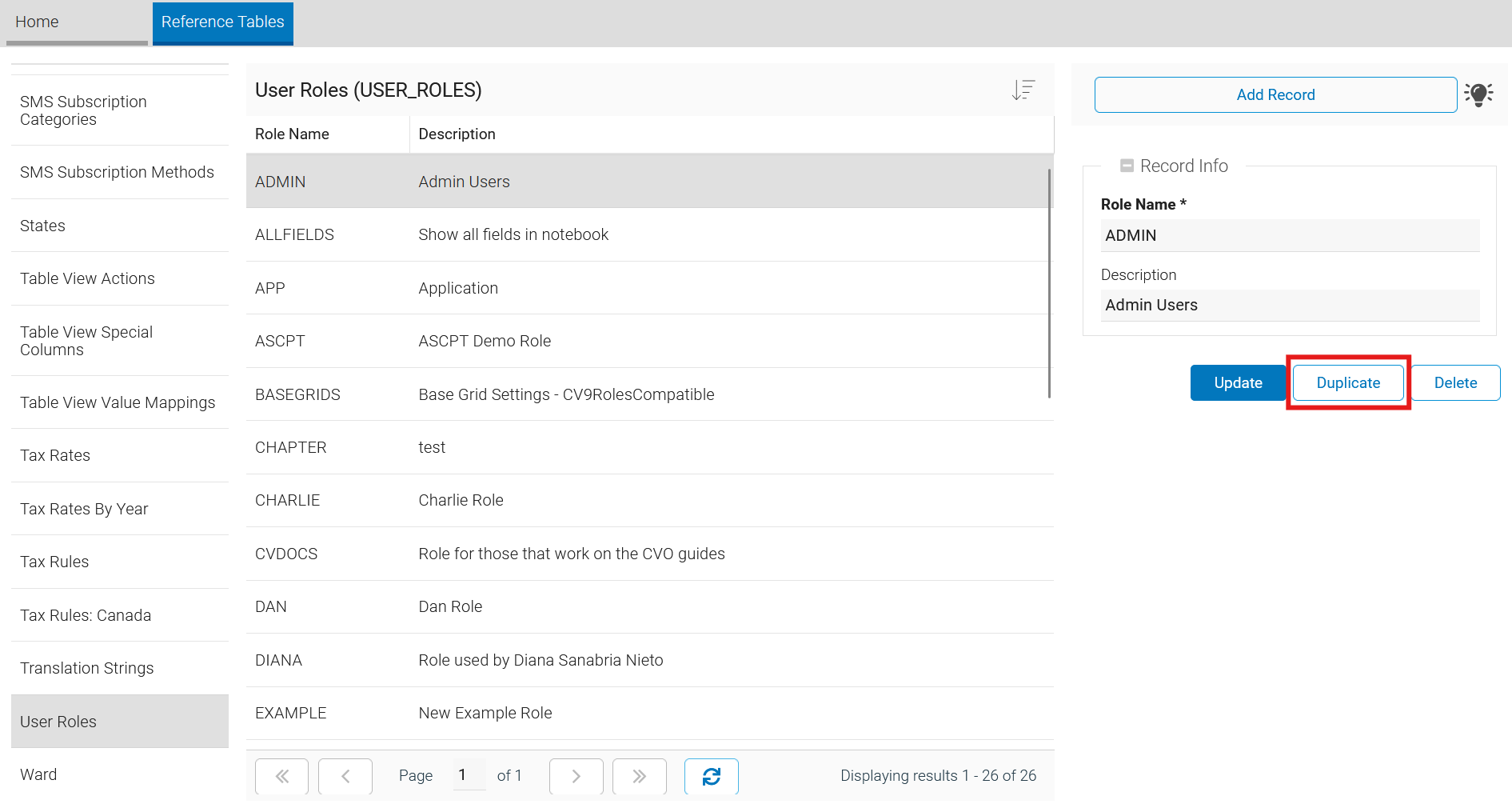
Task: Sort by the Role Name column header
Action: (x=328, y=134)
